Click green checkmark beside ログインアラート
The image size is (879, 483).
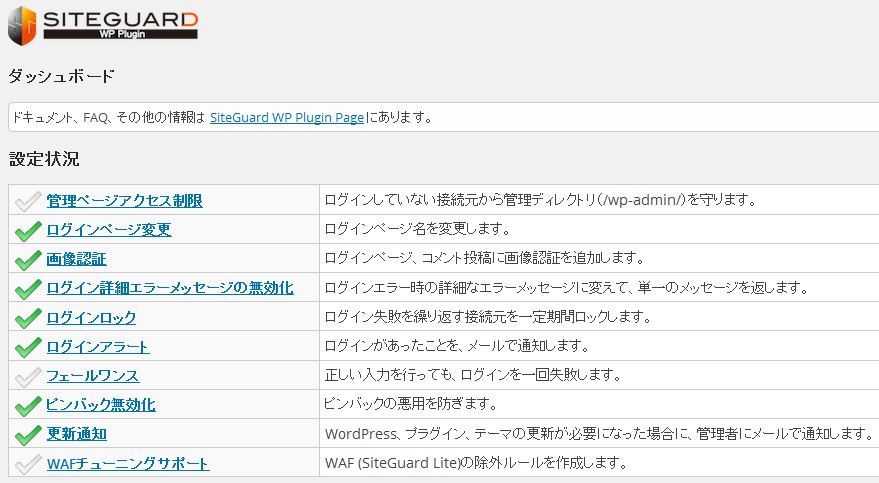tap(27, 346)
